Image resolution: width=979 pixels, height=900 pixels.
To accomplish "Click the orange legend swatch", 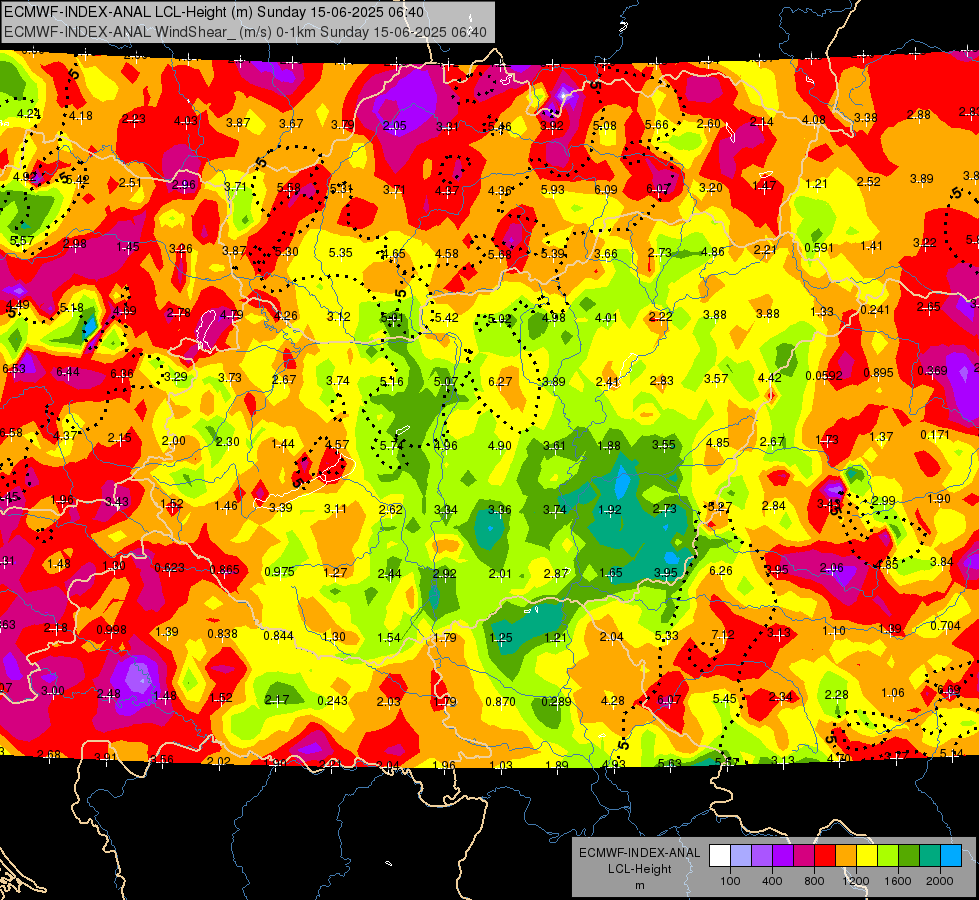I will coord(846,856).
